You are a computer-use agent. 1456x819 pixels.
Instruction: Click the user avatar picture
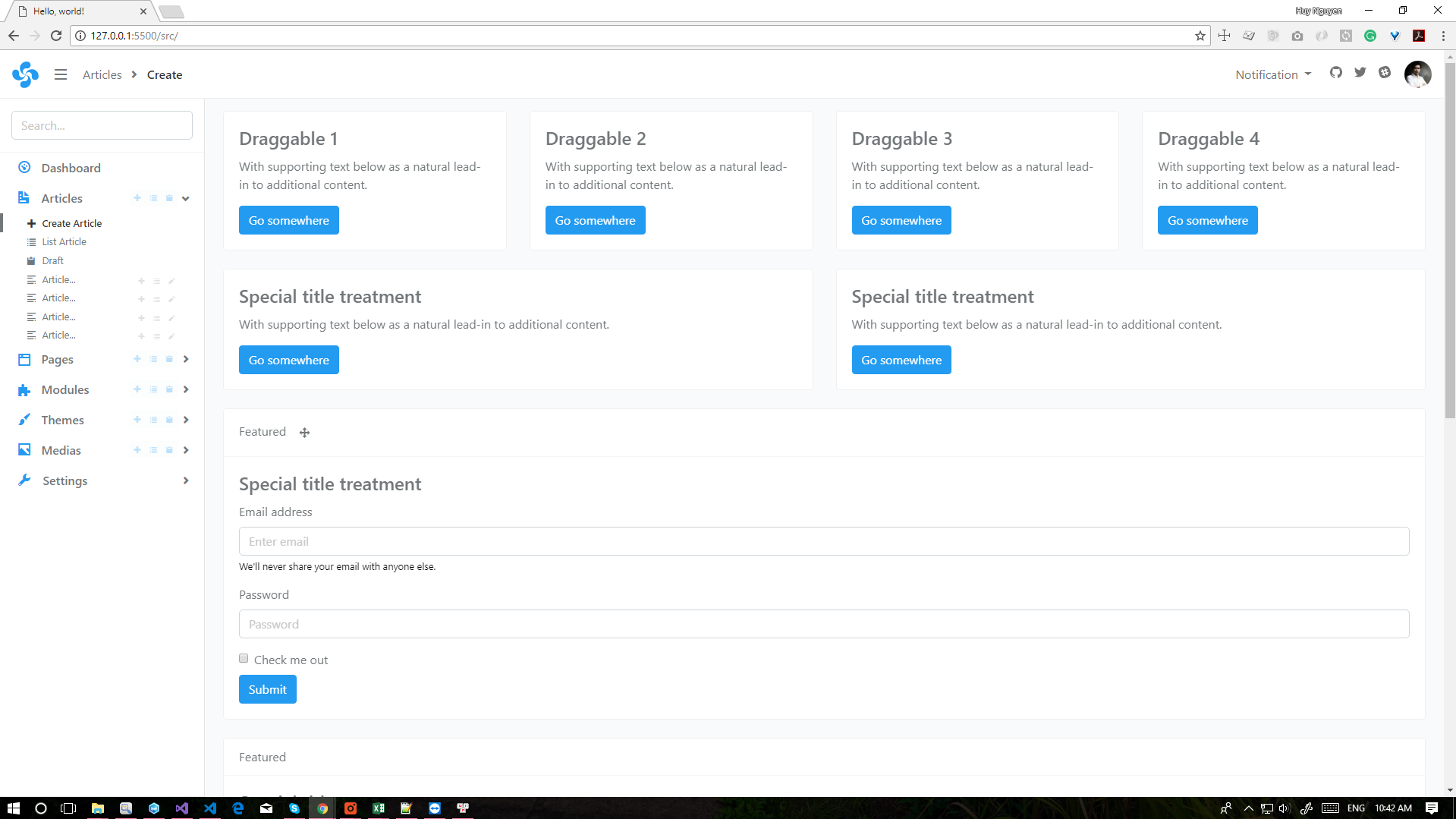pyautogui.click(x=1417, y=74)
